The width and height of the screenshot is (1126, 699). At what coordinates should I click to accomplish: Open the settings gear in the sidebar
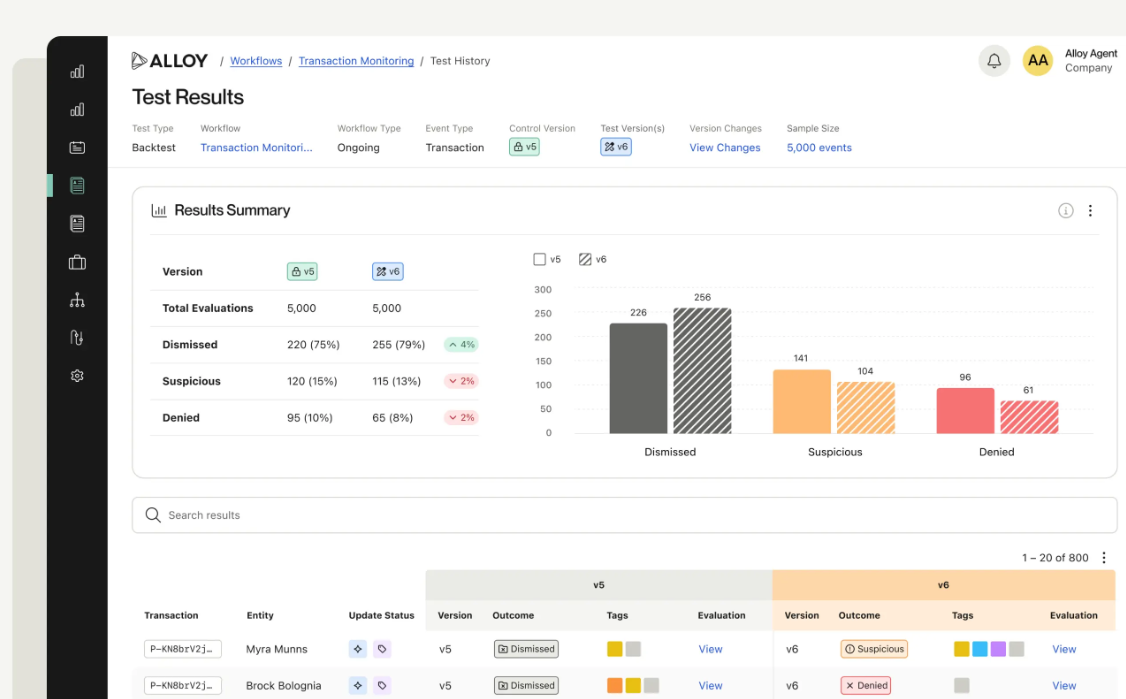77,376
